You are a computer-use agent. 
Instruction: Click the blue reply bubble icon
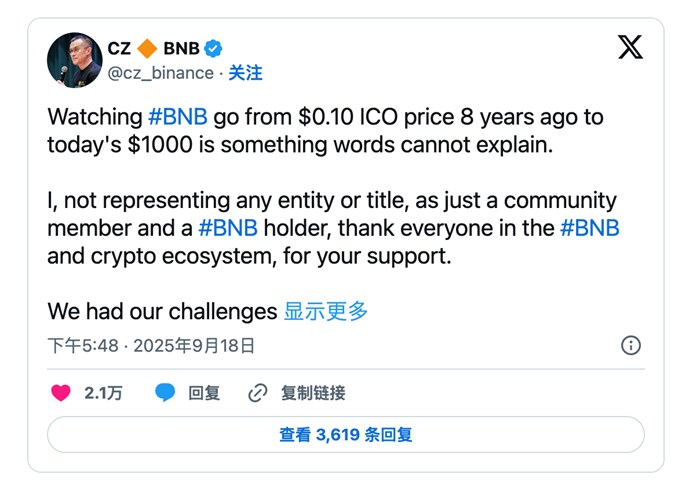coord(165,393)
